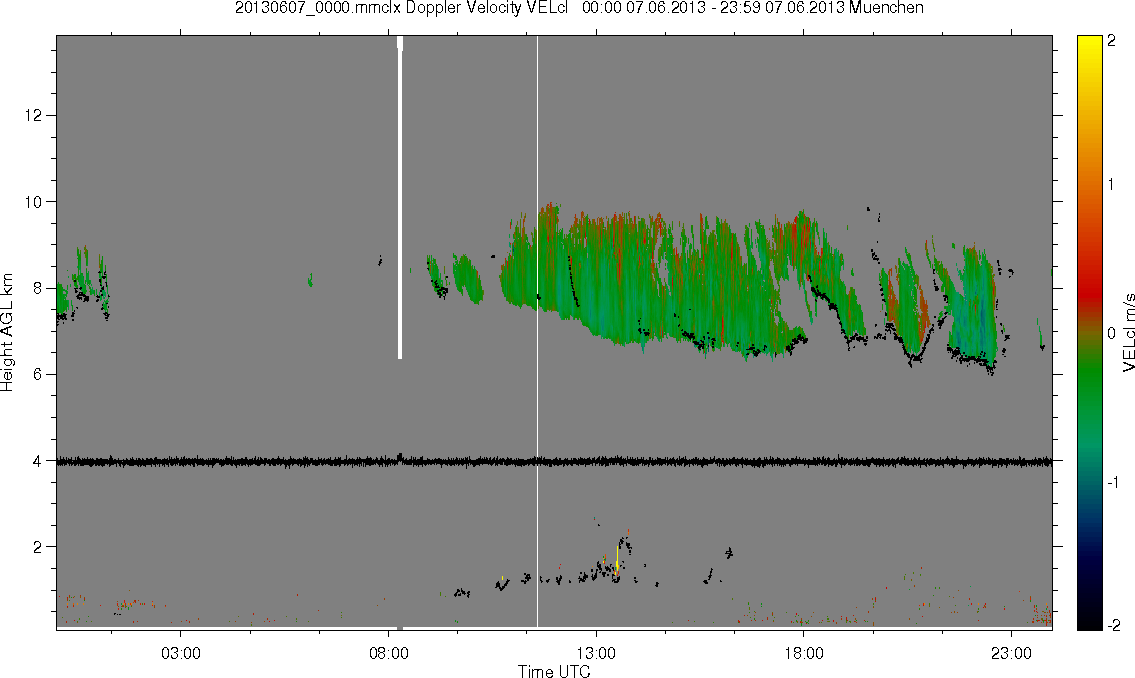Click the plot title text at top
The image size is (1135, 678).
tap(579, 8)
